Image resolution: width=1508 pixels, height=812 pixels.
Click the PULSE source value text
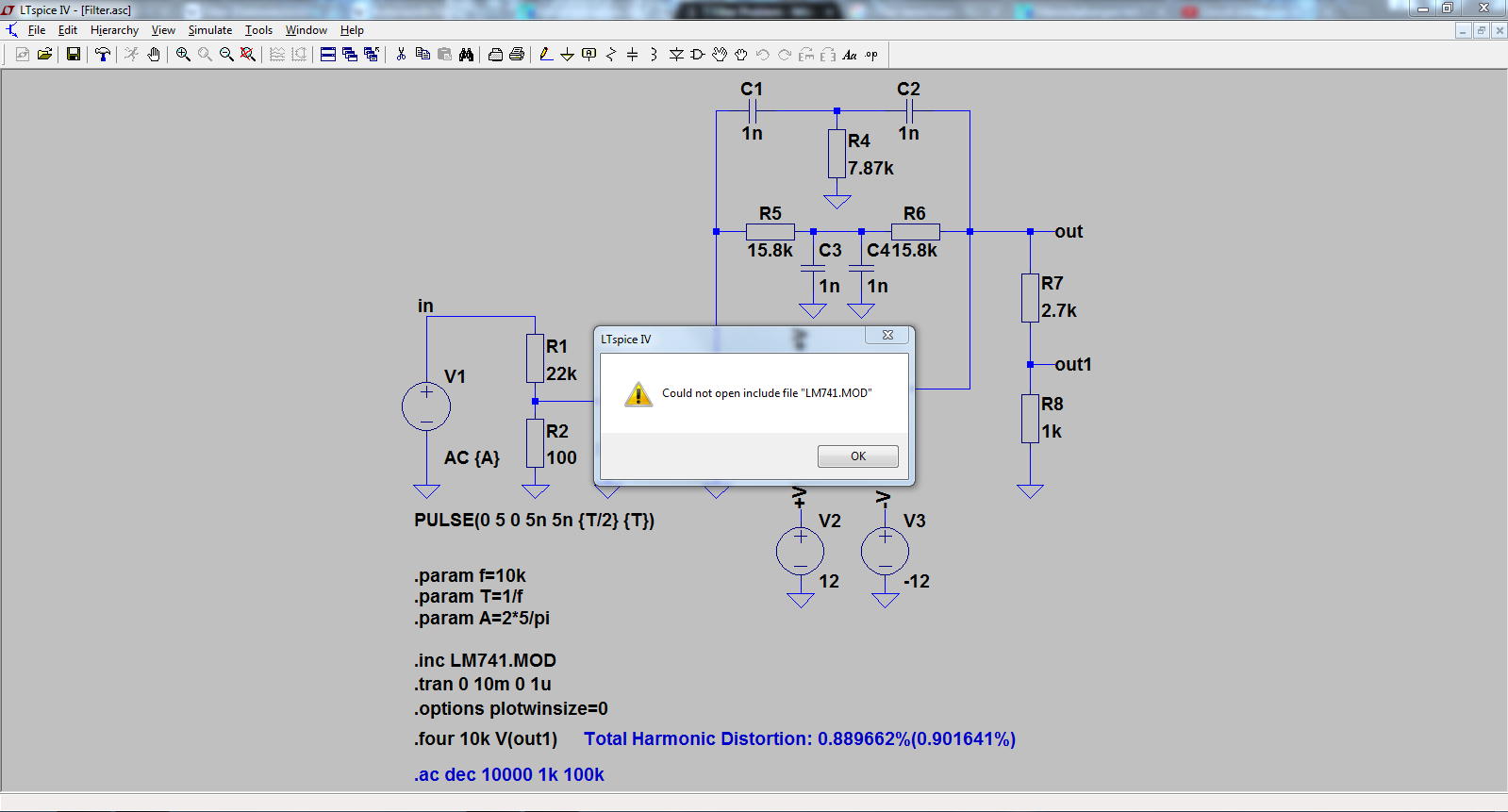point(534,520)
